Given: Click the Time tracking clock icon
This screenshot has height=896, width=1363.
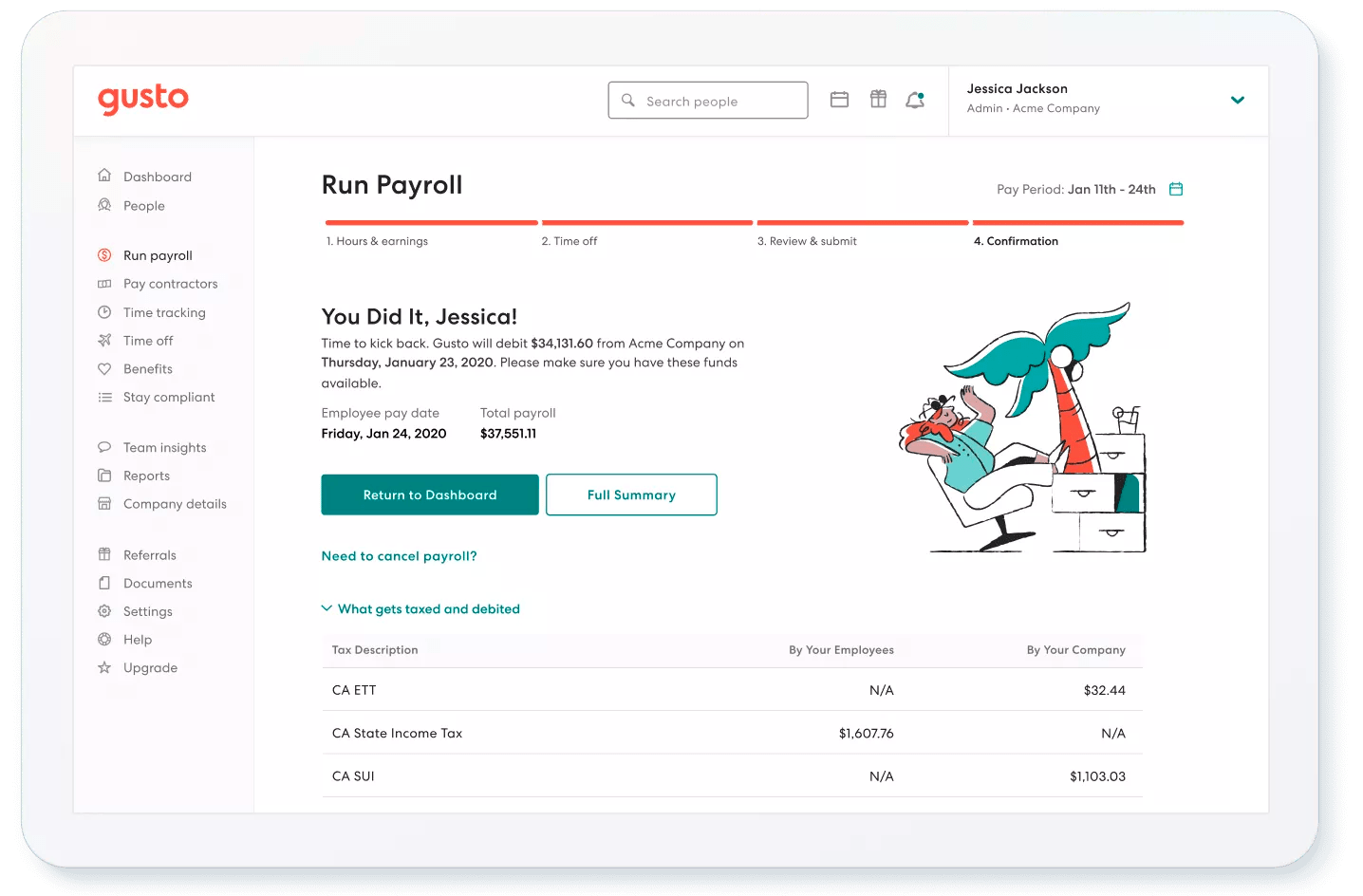Looking at the screenshot, I should 104,311.
